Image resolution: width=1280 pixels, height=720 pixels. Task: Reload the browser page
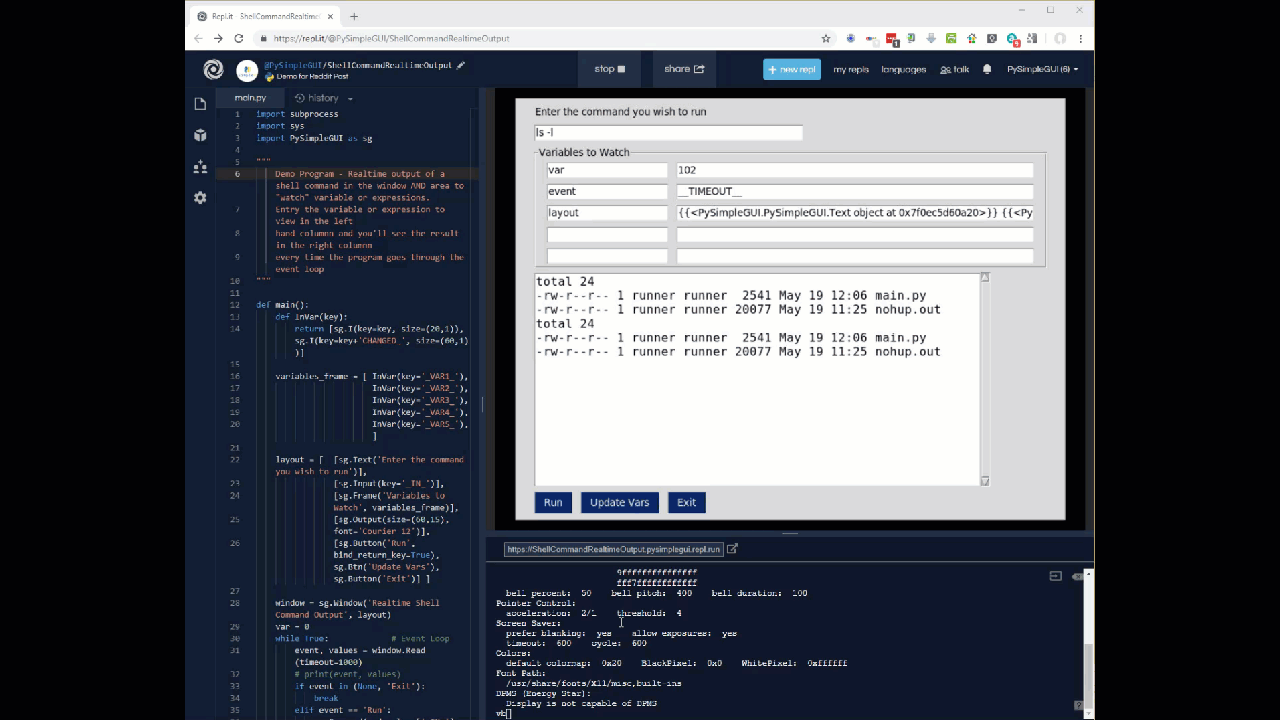click(x=239, y=38)
